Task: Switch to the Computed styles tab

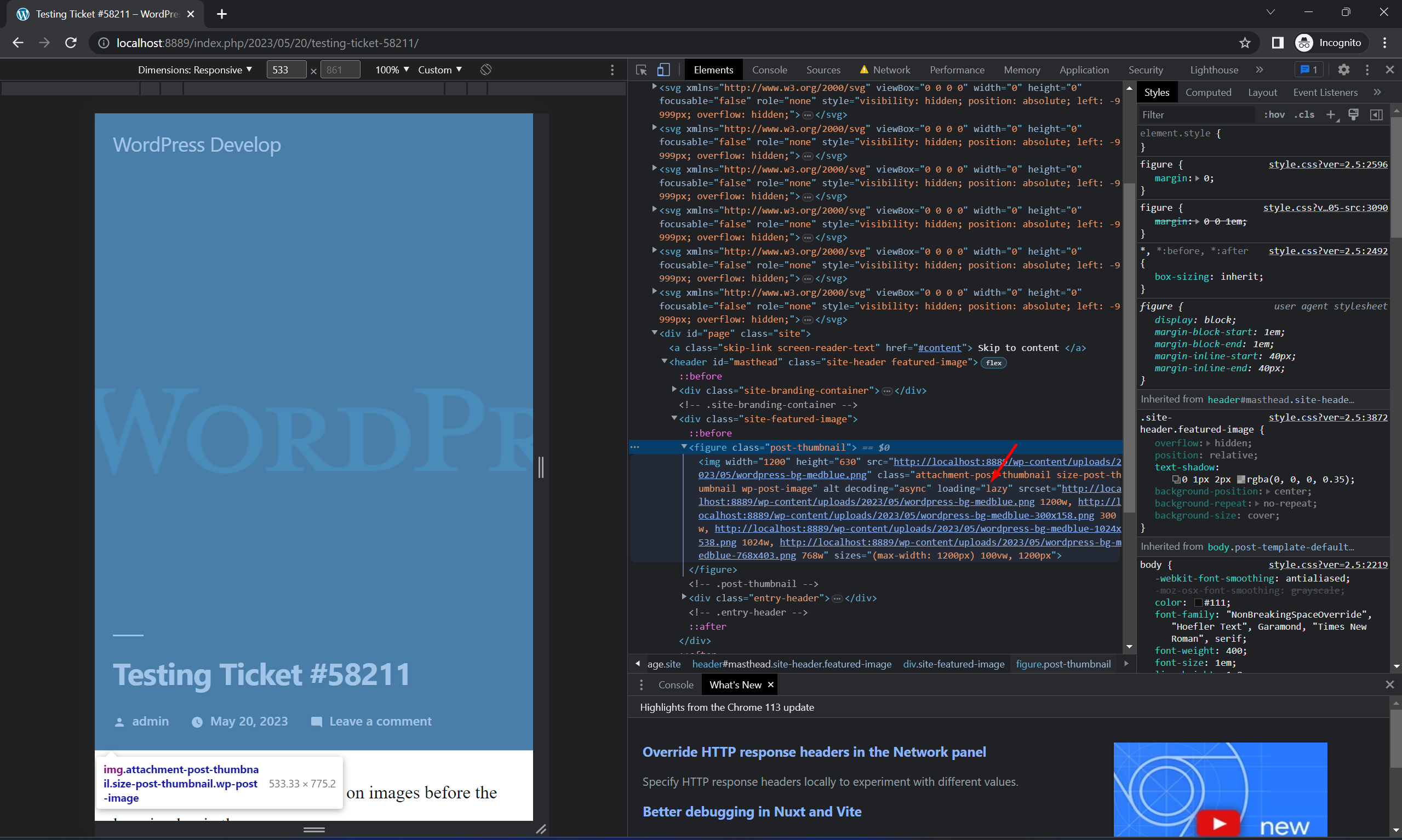Action: point(1209,92)
